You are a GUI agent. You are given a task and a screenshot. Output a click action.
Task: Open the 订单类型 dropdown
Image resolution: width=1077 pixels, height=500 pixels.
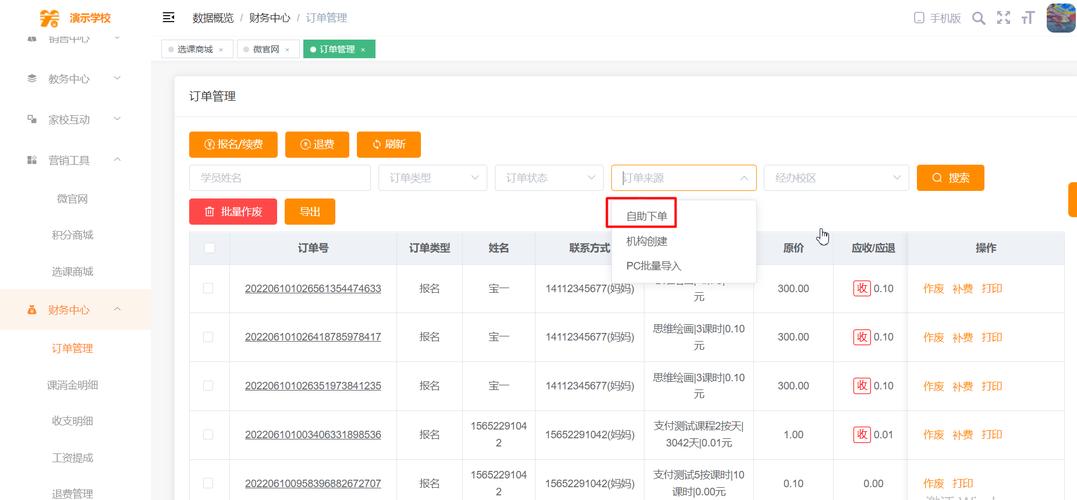[x=432, y=178]
